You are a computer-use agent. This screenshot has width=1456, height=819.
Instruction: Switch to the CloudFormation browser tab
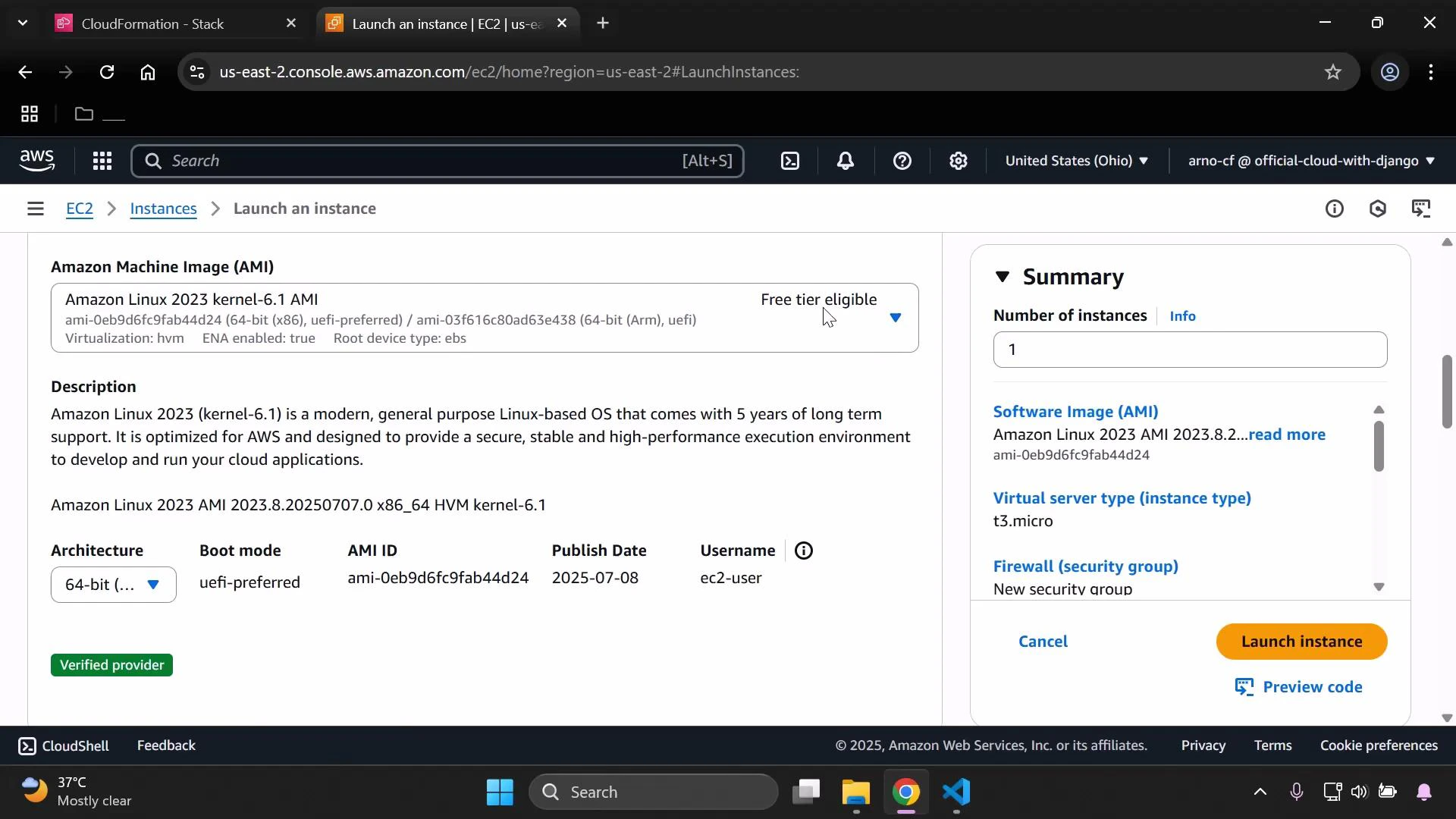[152, 24]
